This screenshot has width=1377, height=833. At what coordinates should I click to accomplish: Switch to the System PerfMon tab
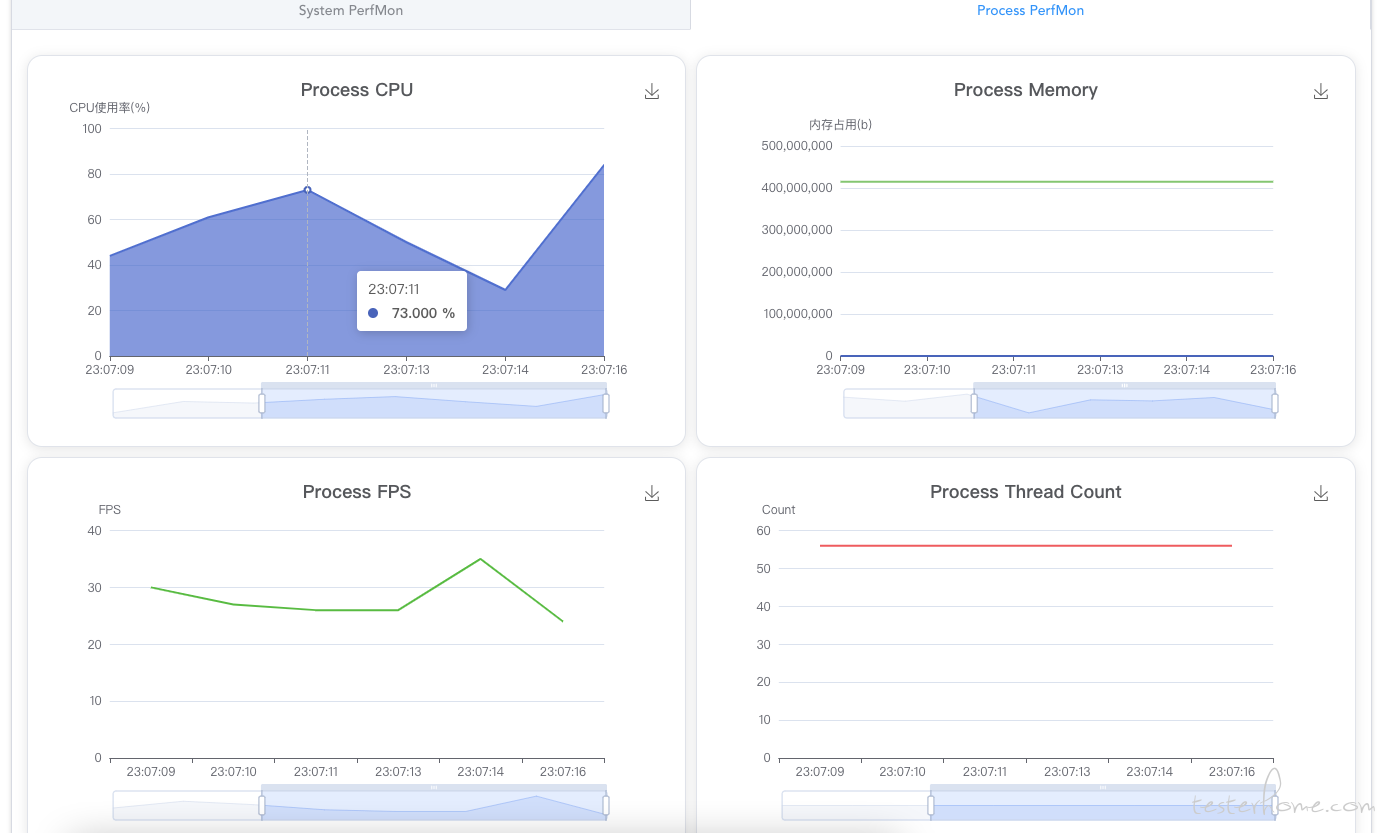click(x=351, y=11)
